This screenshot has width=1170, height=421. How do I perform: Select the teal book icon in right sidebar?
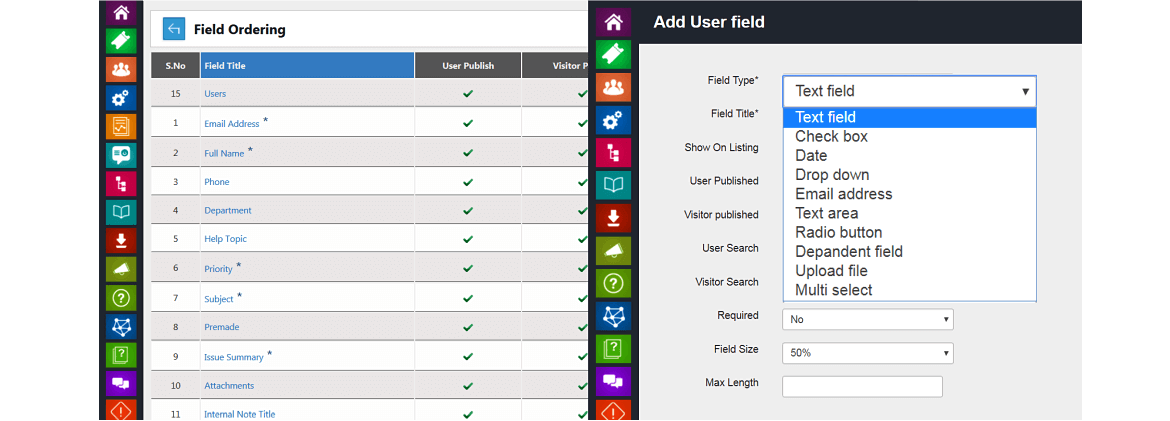[x=613, y=185]
